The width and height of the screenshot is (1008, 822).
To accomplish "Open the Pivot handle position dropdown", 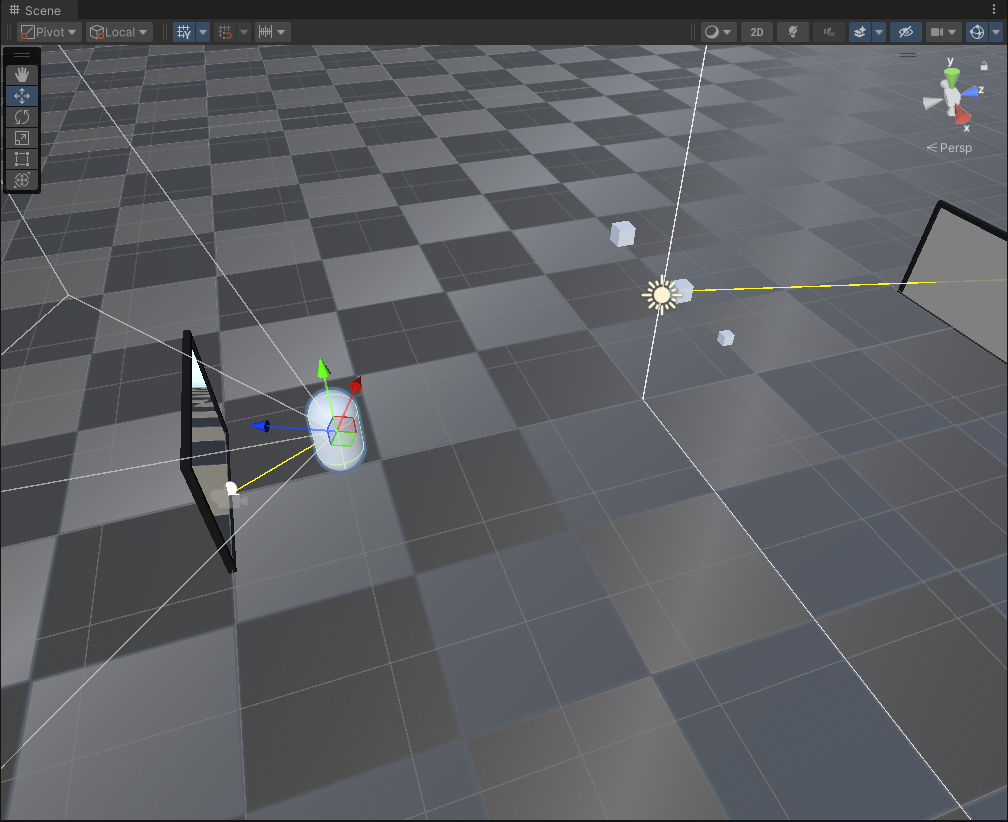I will click(x=48, y=32).
